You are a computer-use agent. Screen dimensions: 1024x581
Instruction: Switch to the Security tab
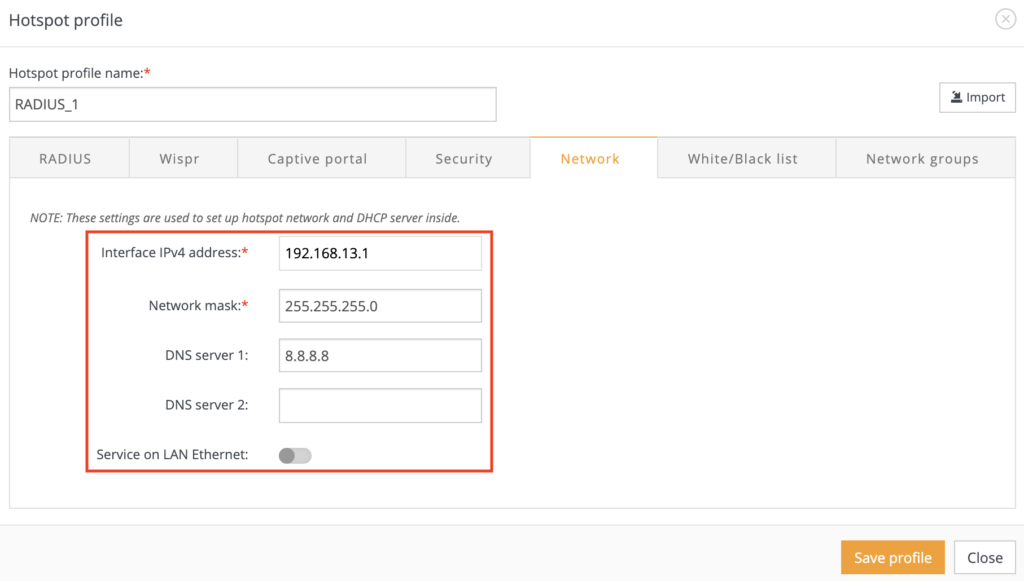pyautogui.click(x=463, y=158)
